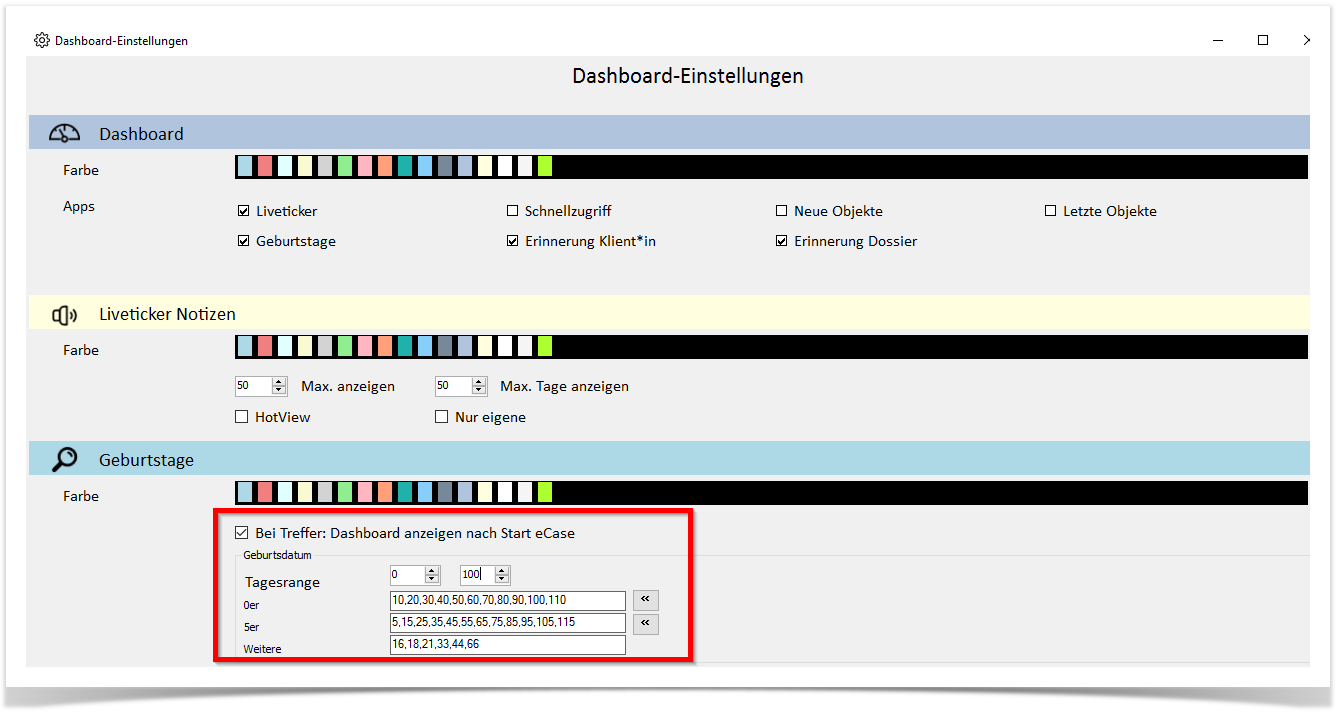This screenshot has width=1344, height=716.
Task: Click the Apps label
Action: (x=79, y=206)
